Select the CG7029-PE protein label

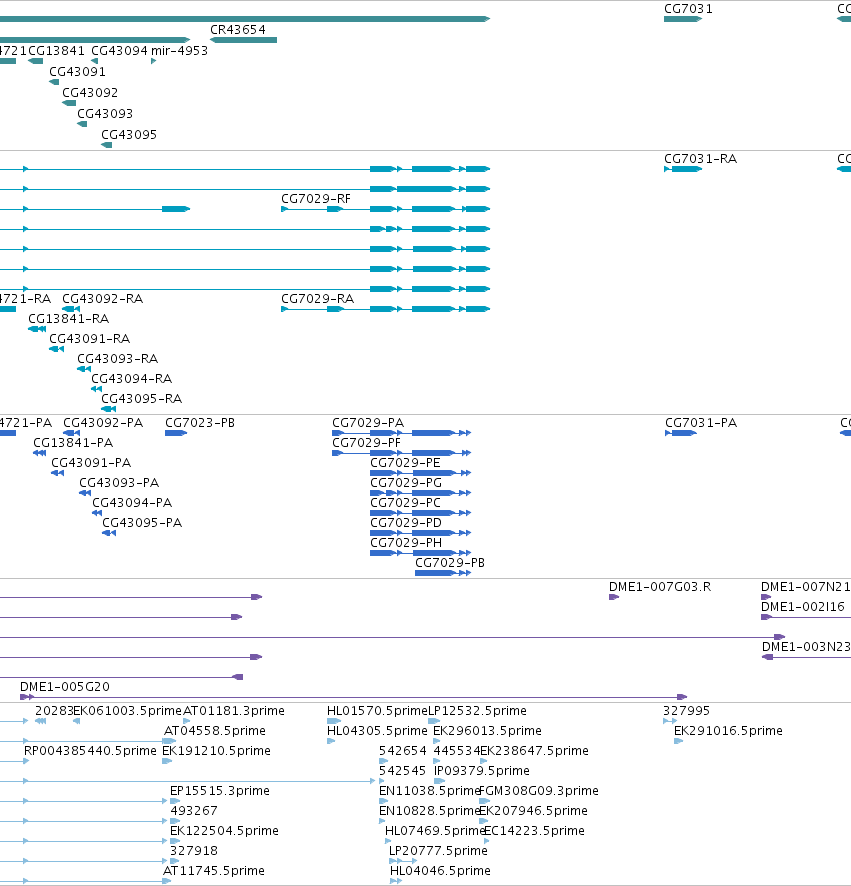pos(405,463)
